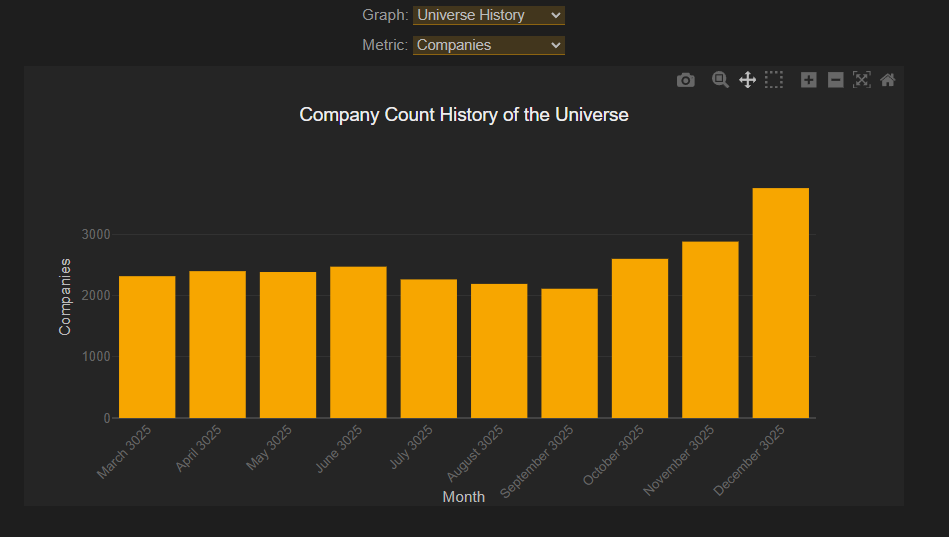
Task: Click the Zoom Out minus icon
Action: coord(836,80)
